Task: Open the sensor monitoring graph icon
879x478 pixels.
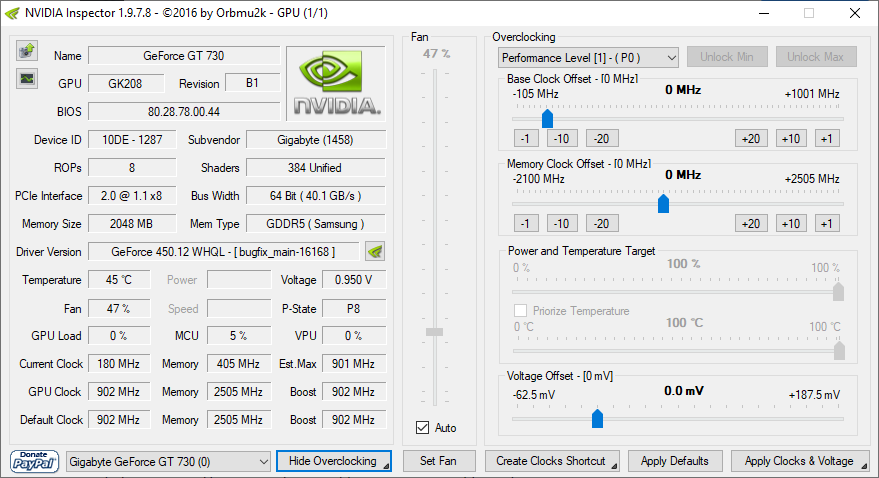Action: tap(27, 78)
